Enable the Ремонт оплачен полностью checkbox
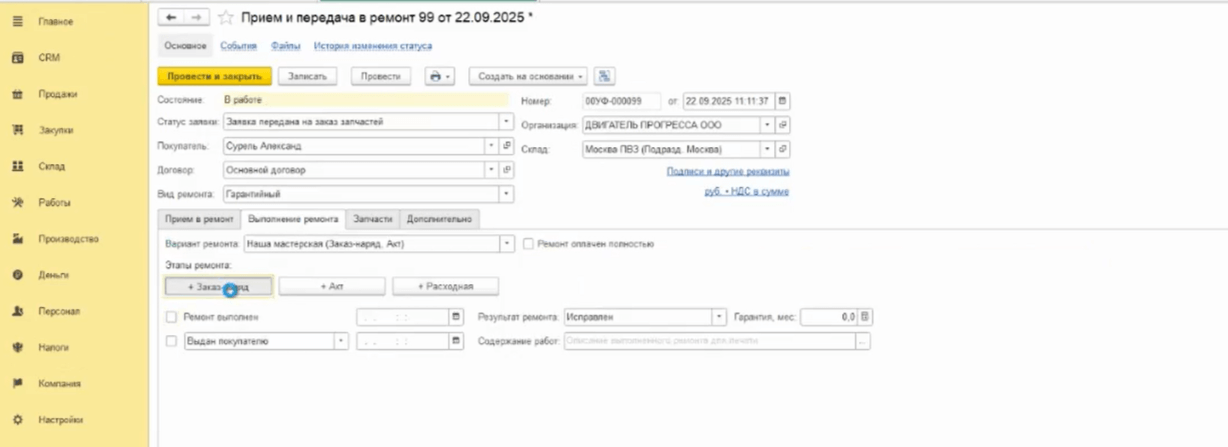 528,244
